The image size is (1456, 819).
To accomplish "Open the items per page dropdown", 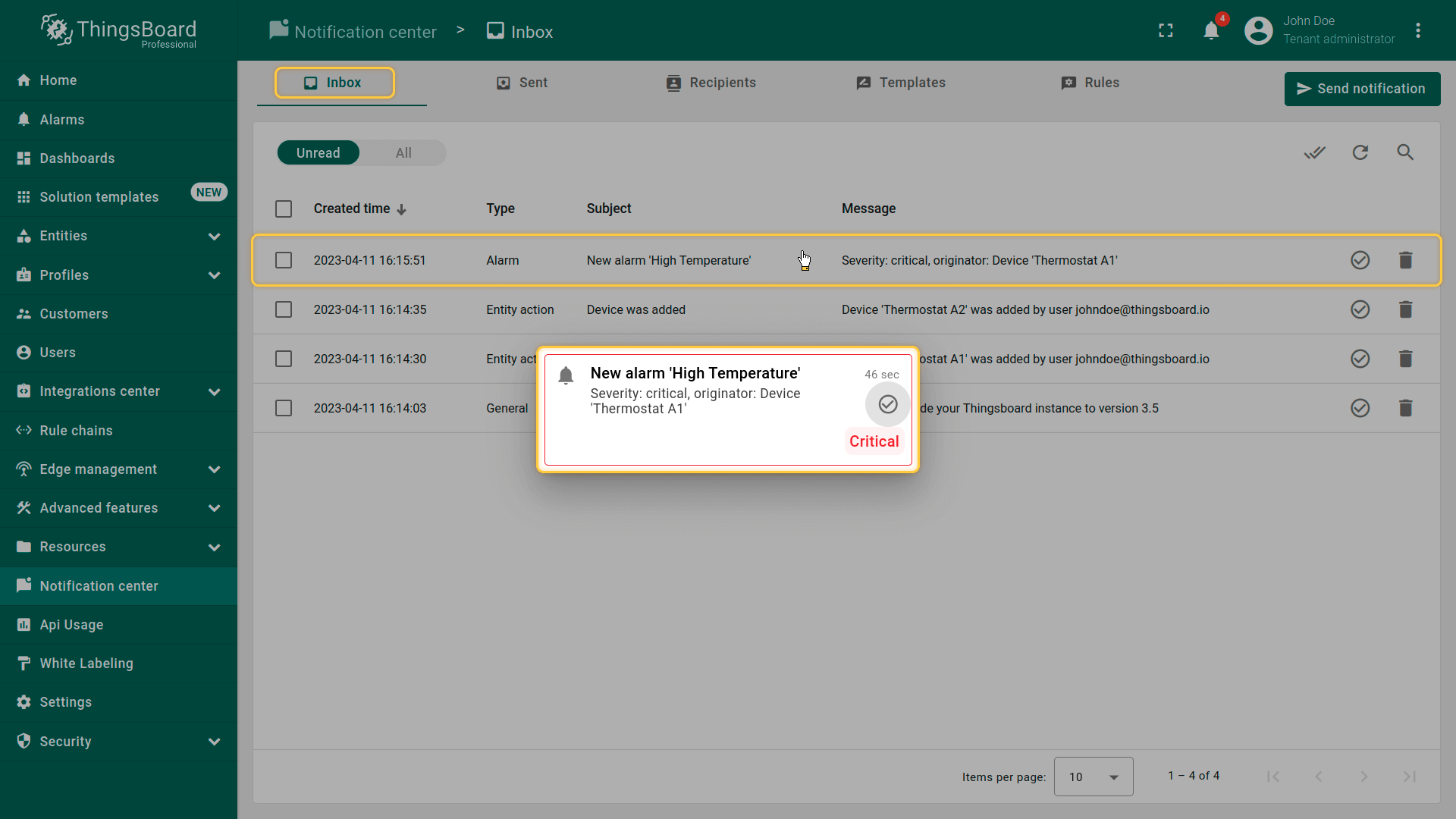I will point(1093,777).
